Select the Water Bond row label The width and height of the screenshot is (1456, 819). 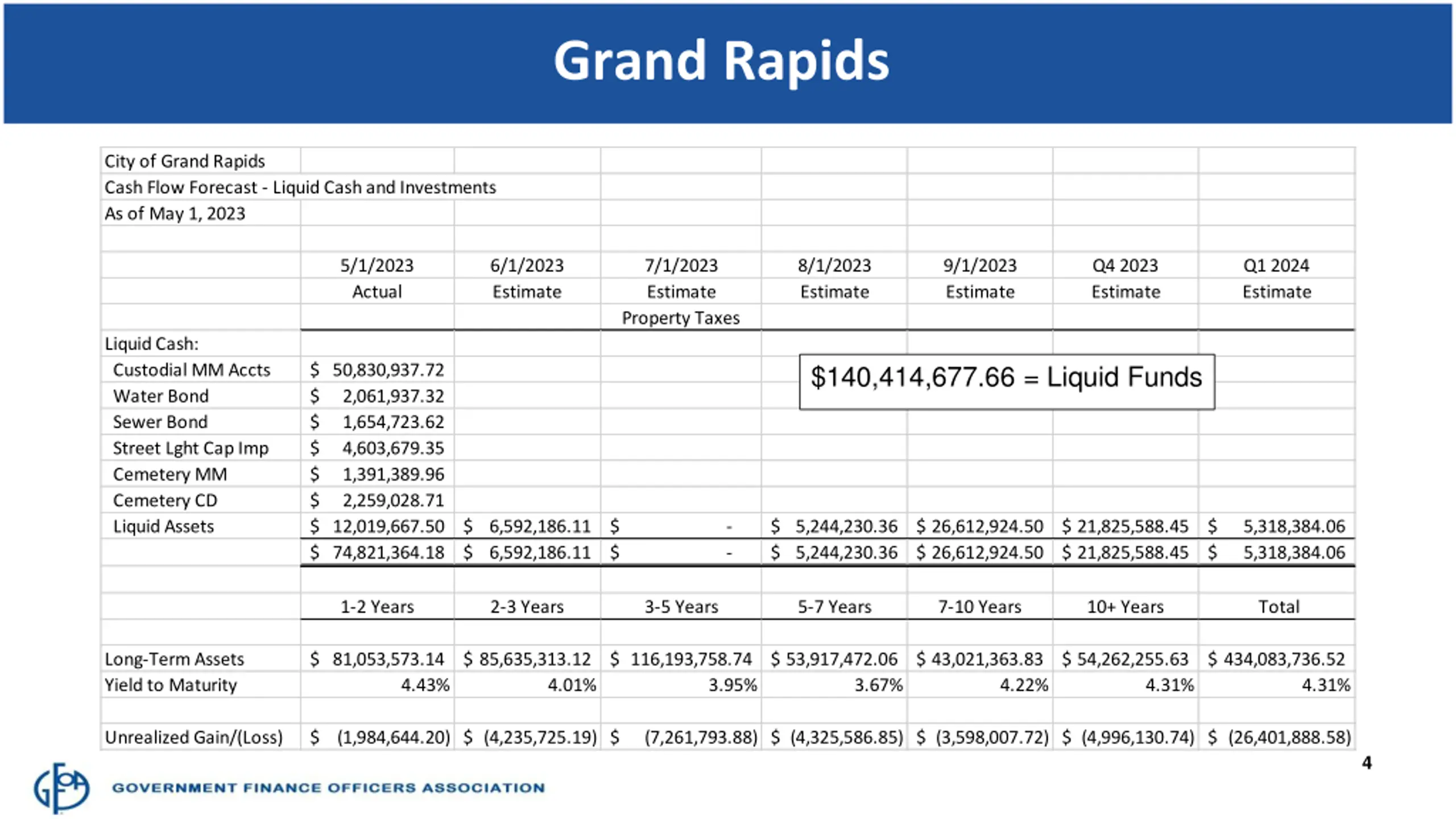click(161, 396)
